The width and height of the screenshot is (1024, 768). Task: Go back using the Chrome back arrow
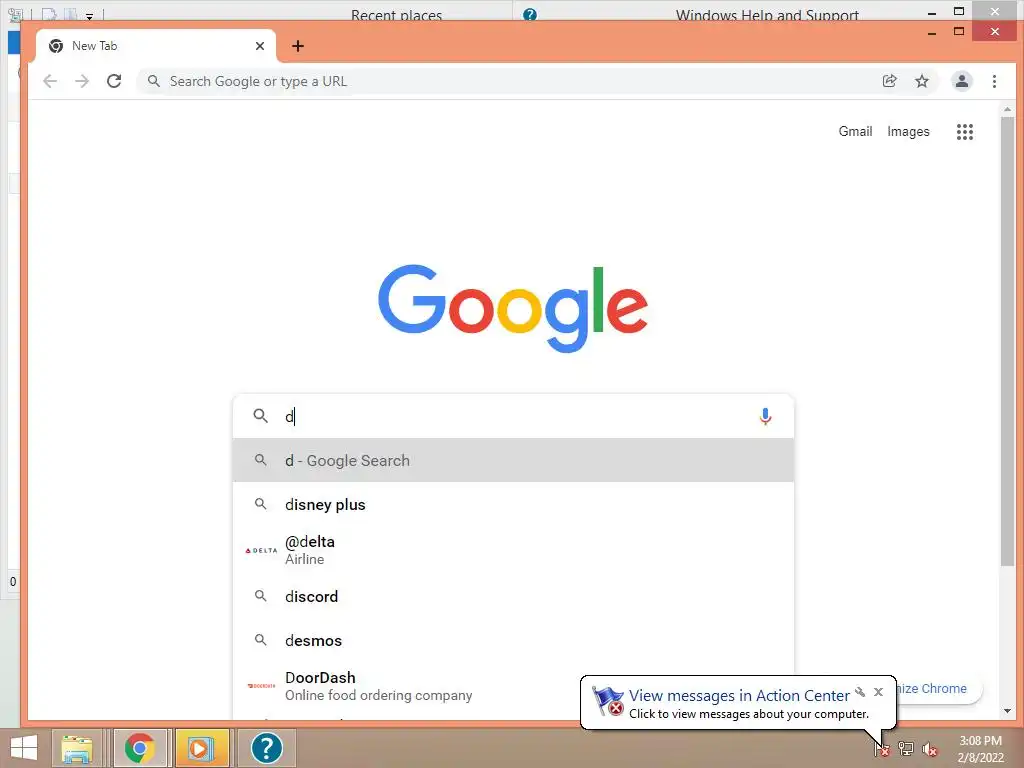[x=50, y=81]
